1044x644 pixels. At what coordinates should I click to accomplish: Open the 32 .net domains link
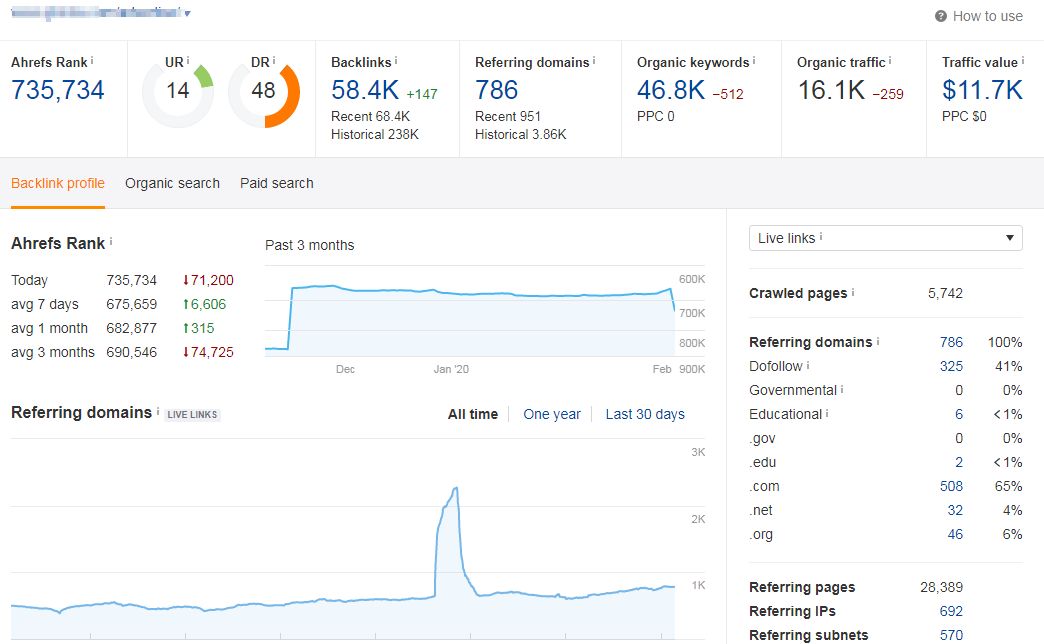pyautogui.click(x=955, y=510)
